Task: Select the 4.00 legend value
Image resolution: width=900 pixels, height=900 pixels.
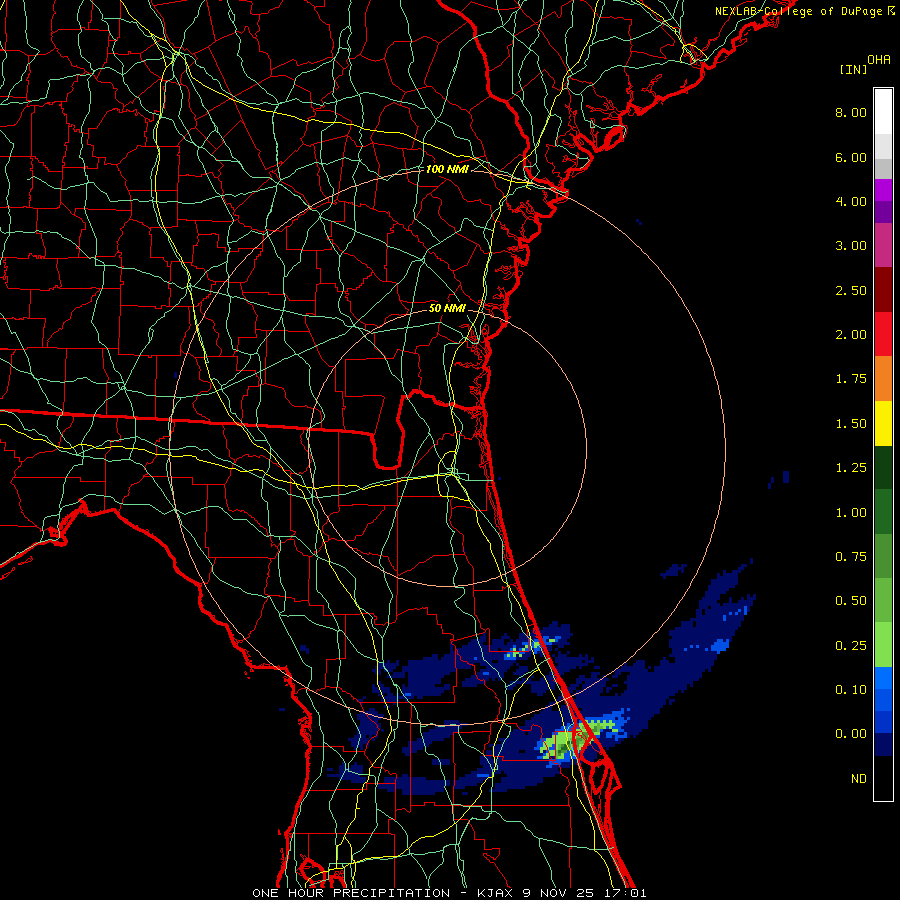Action: tap(851, 201)
